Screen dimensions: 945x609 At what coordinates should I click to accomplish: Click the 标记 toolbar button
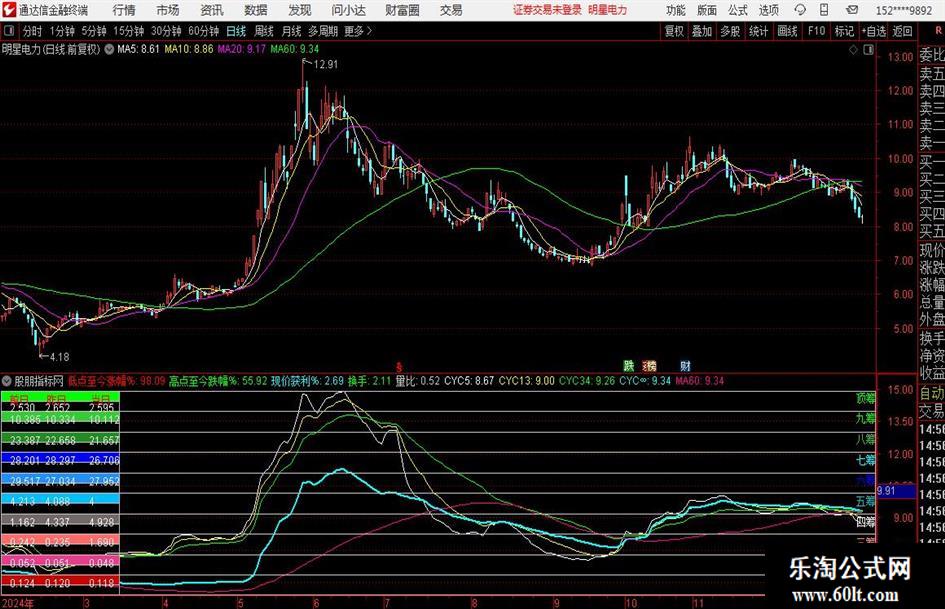(844, 31)
